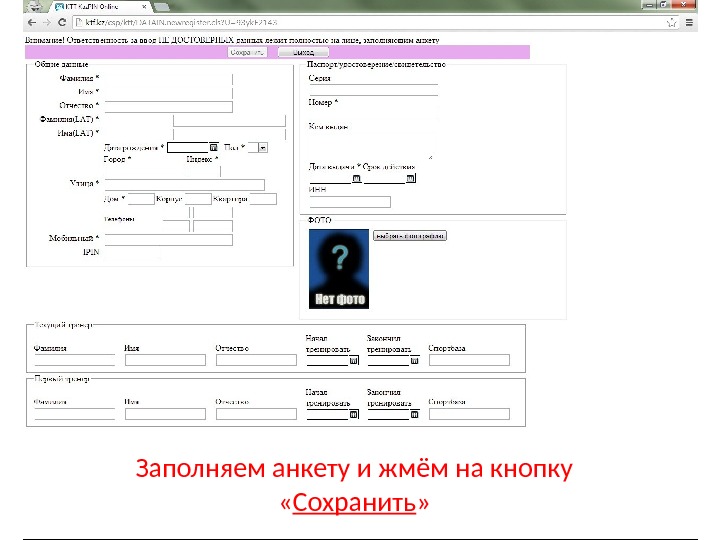720x540 pixels.
Task: Click the Дом house number field
Action: click(141, 199)
